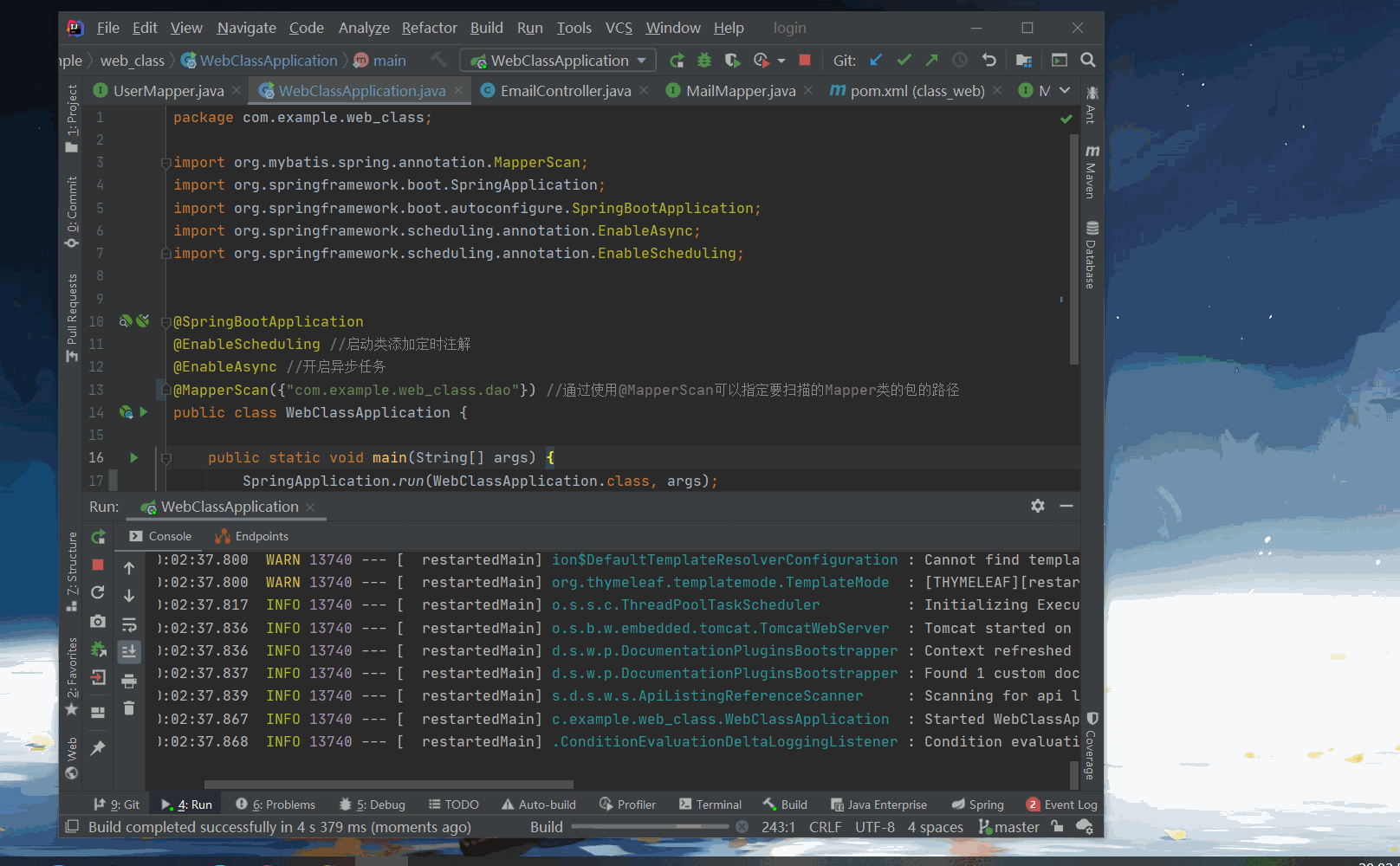Viewport: 1400px width, 866px height.
Task: Stop the process in the Run panel
Action: click(x=98, y=565)
